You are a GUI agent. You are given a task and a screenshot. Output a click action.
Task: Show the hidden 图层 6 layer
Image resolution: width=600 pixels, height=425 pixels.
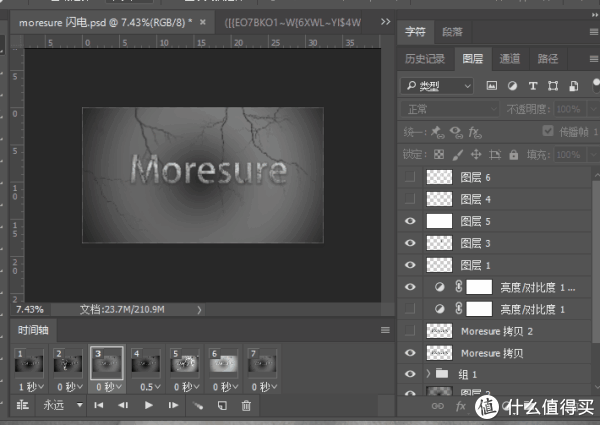[408, 176]
